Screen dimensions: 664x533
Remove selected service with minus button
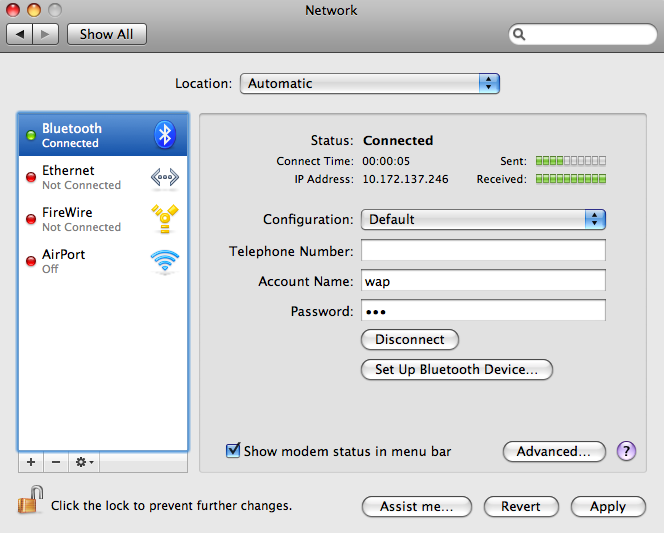coord(56,462)
